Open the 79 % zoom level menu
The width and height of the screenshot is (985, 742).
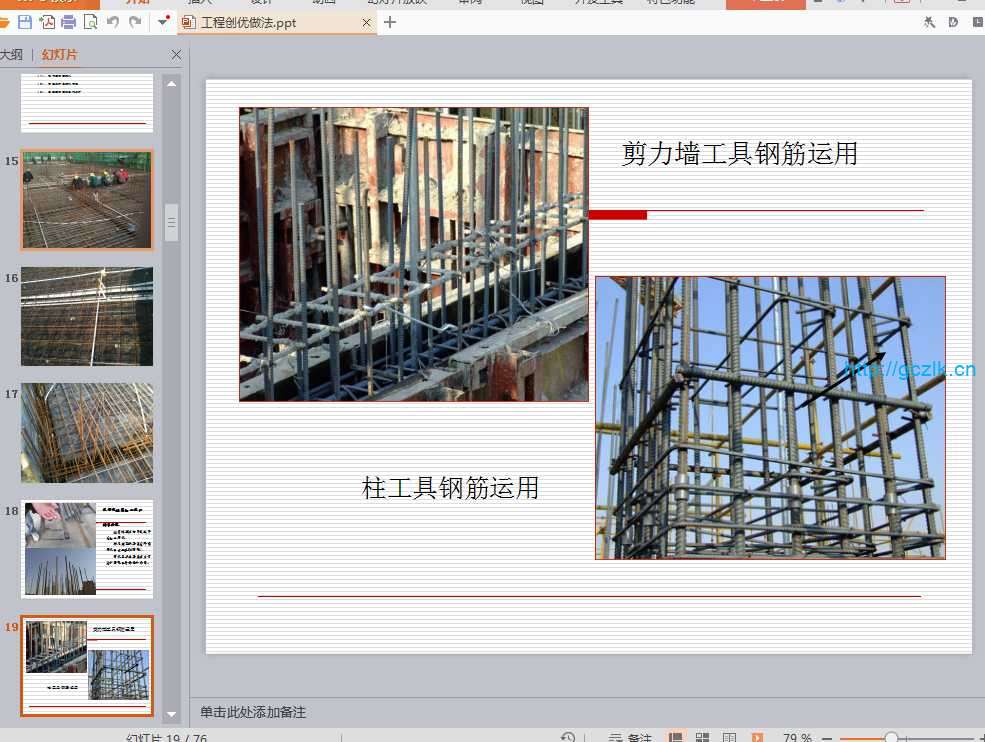797,738
